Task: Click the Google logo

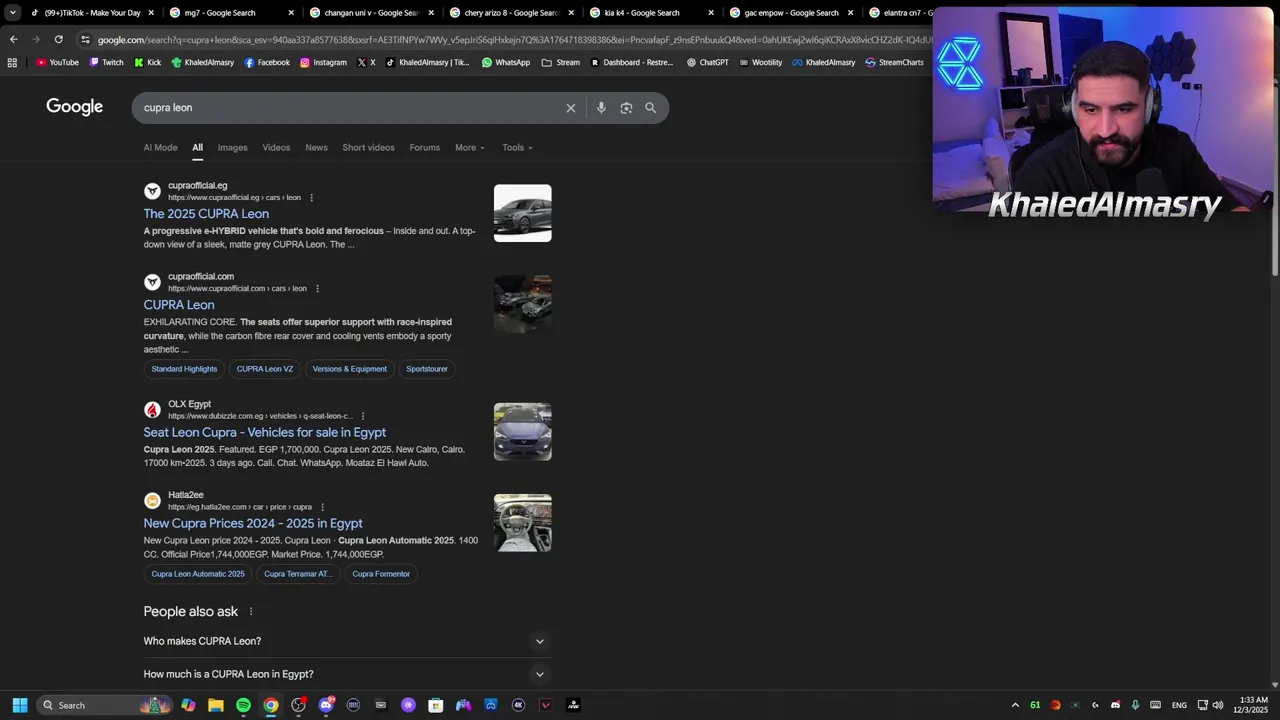Action: [x=74, y=107]
